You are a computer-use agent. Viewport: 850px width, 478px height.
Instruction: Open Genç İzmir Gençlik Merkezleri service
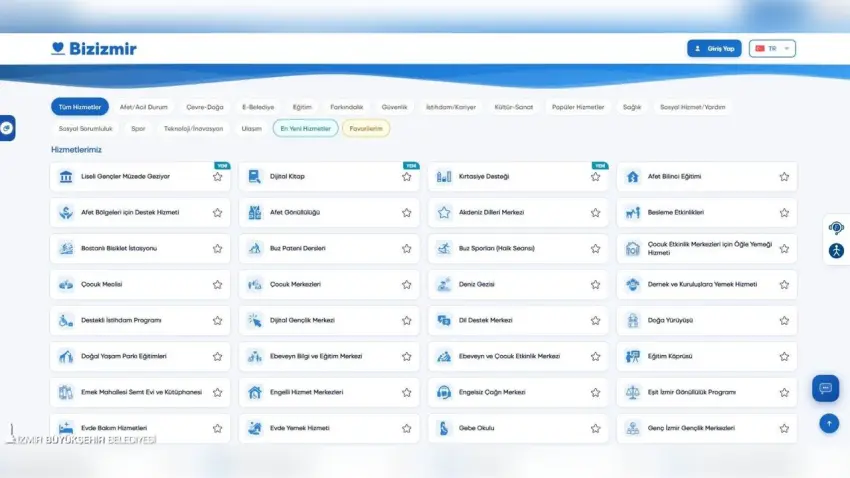[x=707, y=428]
